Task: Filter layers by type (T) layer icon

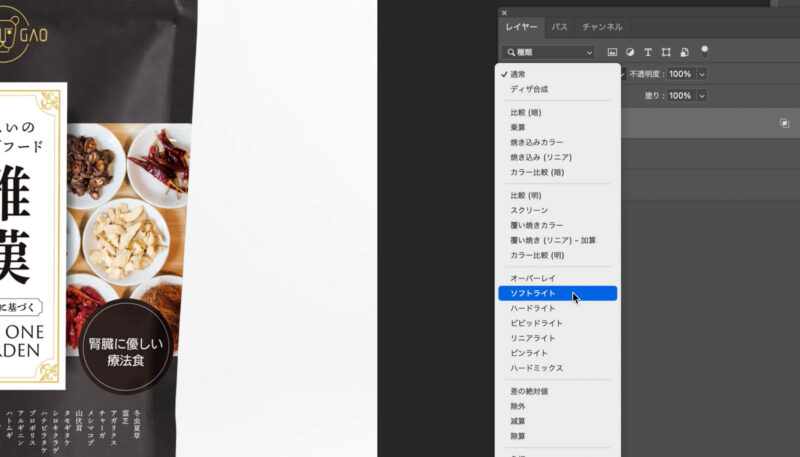Action: [x=648, y=52]
